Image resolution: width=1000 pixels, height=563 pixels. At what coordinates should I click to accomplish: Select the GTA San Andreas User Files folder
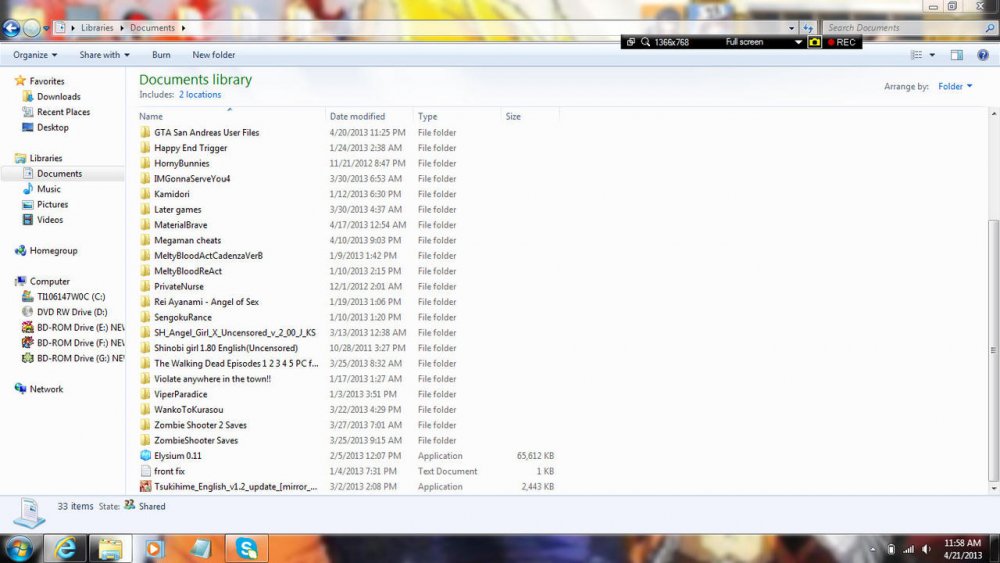(206, 132)
